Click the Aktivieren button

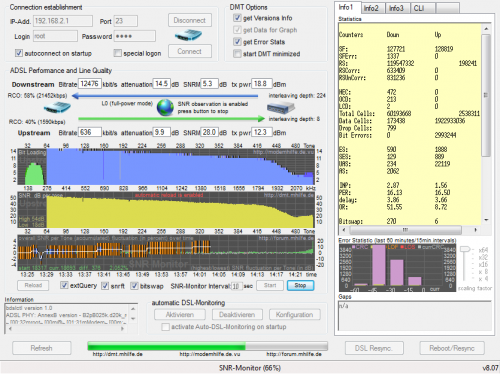pyautogui.click(x=180, y=315)
